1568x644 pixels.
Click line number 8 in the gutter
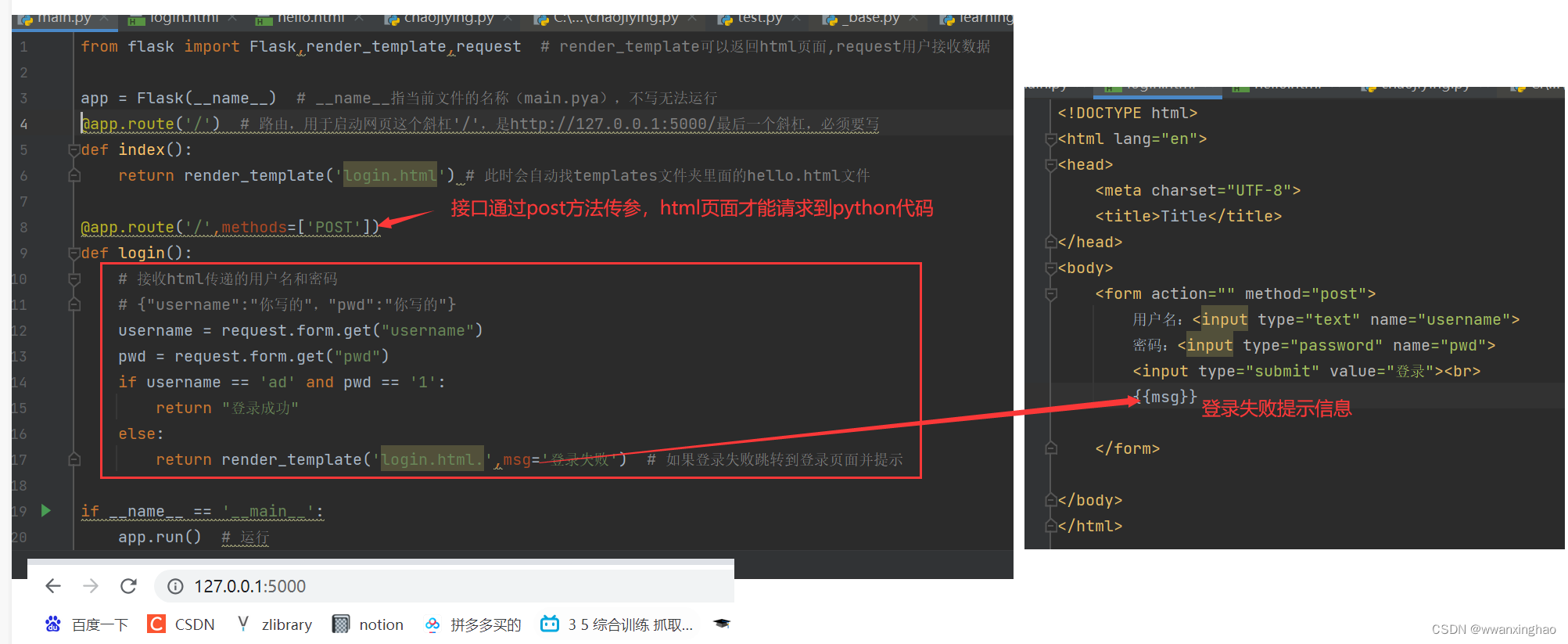click(x=23, y=227)
